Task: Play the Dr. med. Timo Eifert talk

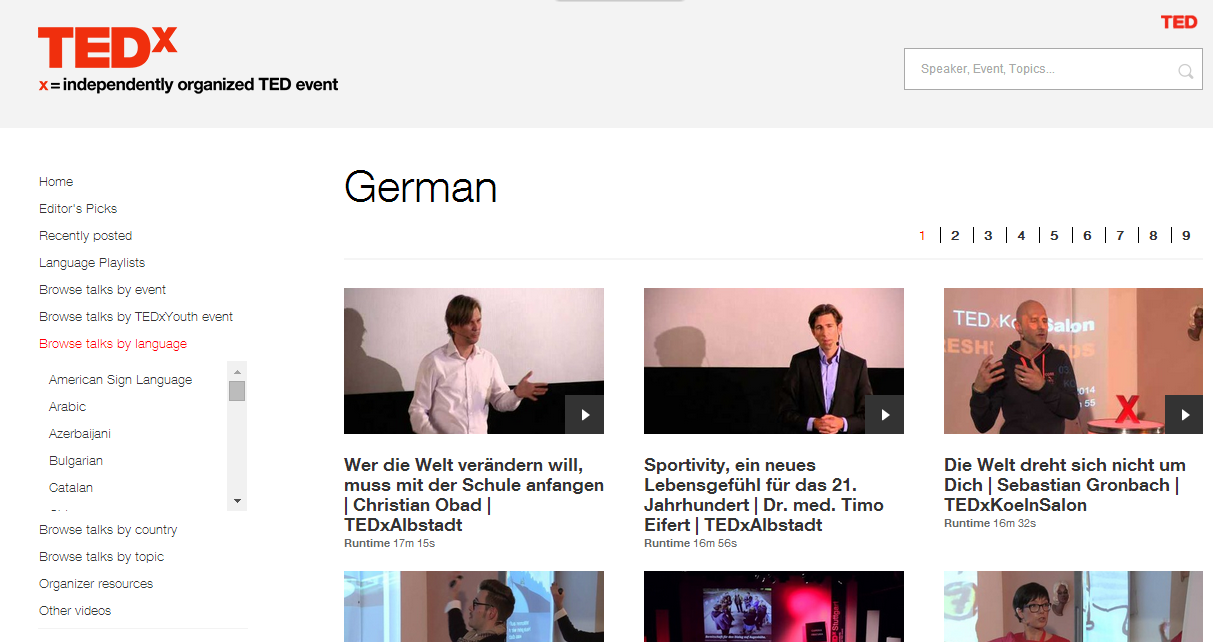Action: pyautogui.click(x=885, y=415)
